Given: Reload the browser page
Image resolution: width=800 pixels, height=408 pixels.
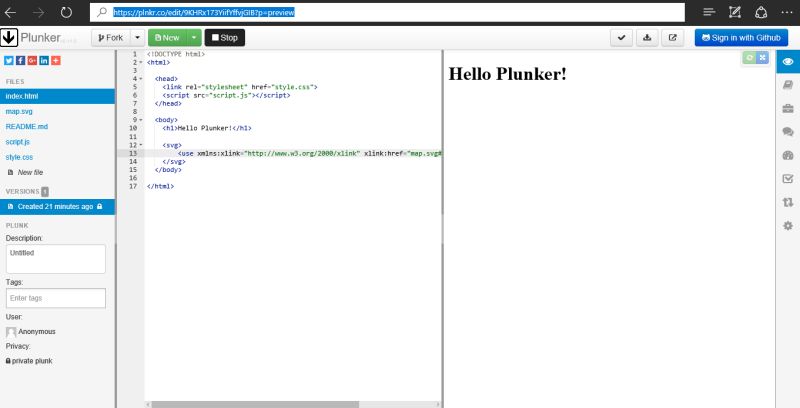Looking at the screenshot, I should pos(66,12).
